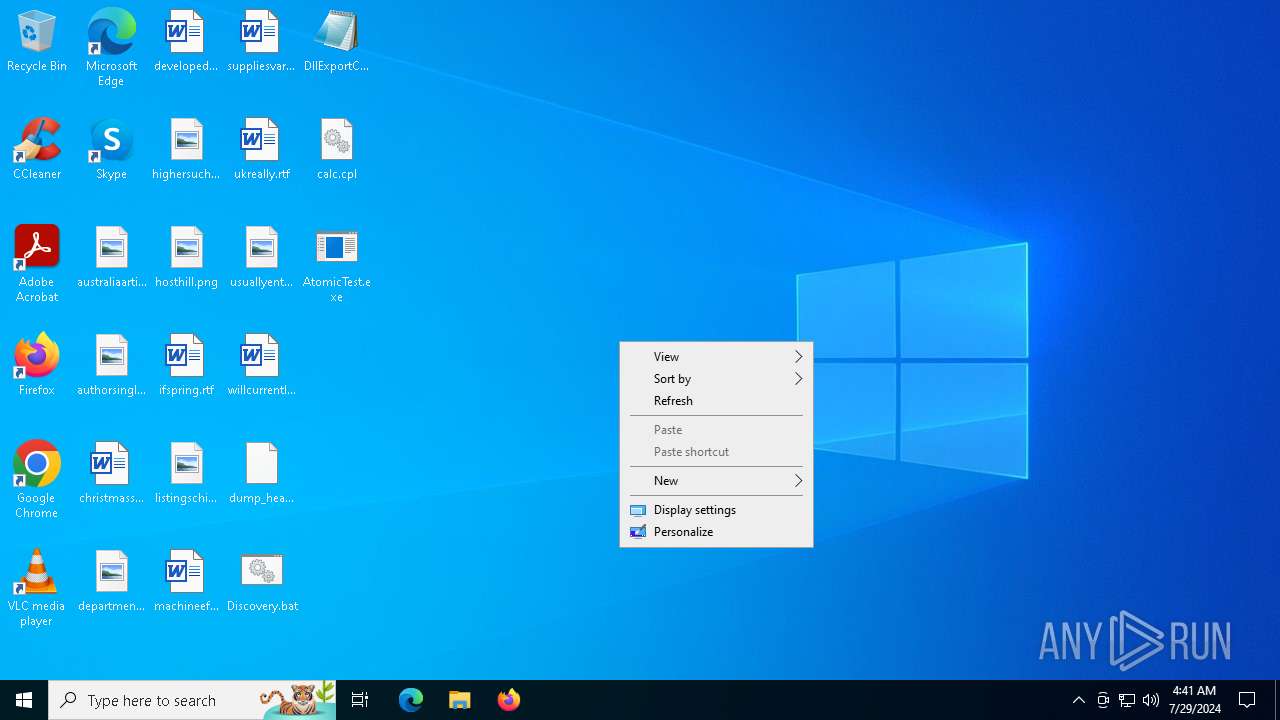
Task: Select the hosthill.png image icon
Action: [x=186, y=258]
